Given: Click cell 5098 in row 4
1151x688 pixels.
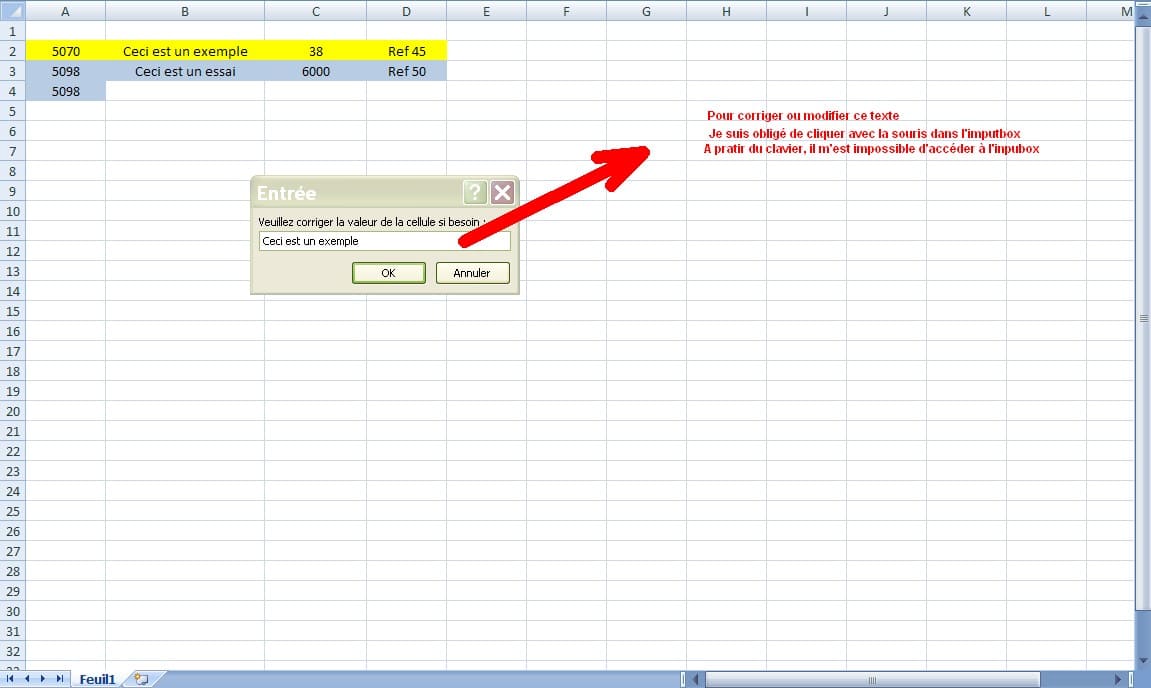Looking at the screenshot, I should pyautogui.click(x=65, y=91).
